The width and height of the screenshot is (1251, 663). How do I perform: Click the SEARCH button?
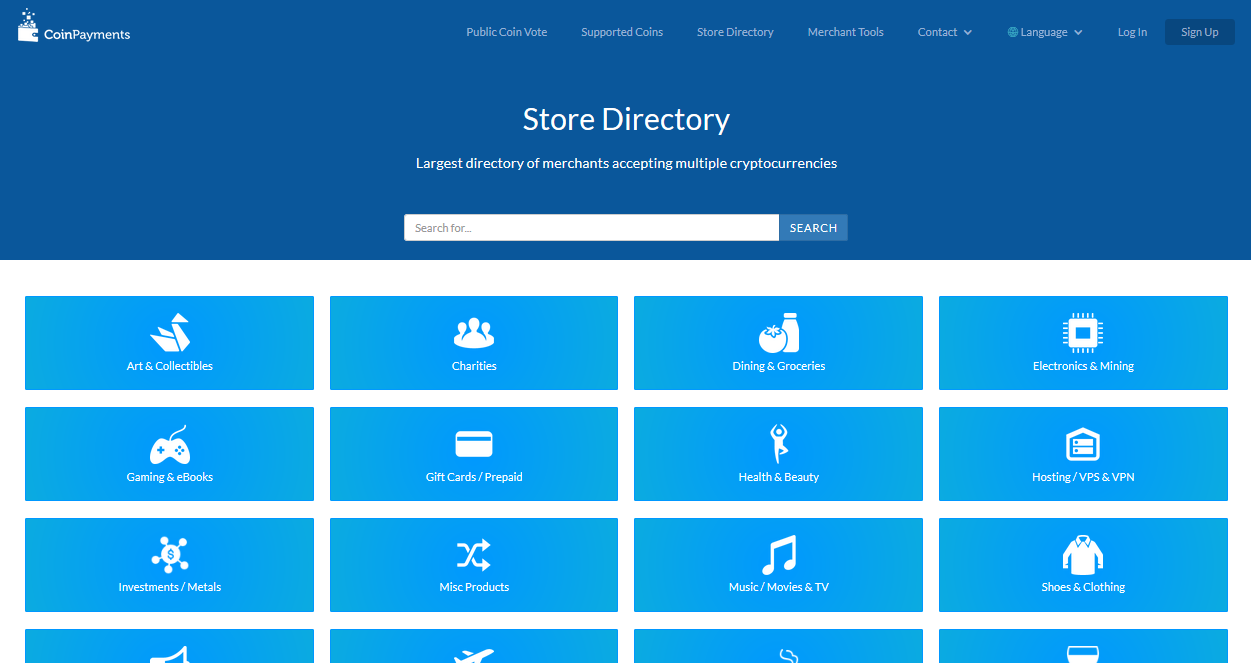pos(813,228)
